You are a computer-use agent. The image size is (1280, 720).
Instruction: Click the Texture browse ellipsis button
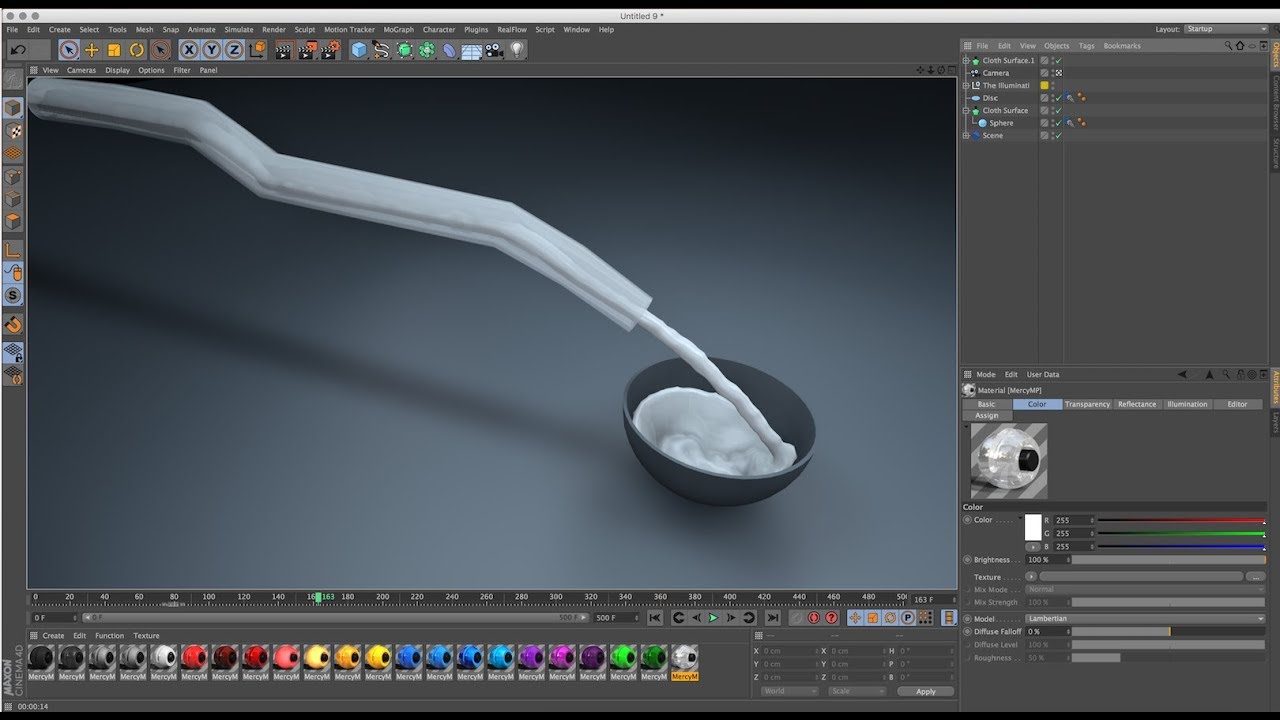(1255, 577)
